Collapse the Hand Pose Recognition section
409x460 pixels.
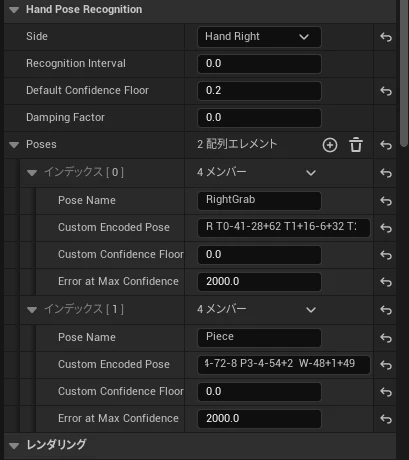(x=14, y=10)
